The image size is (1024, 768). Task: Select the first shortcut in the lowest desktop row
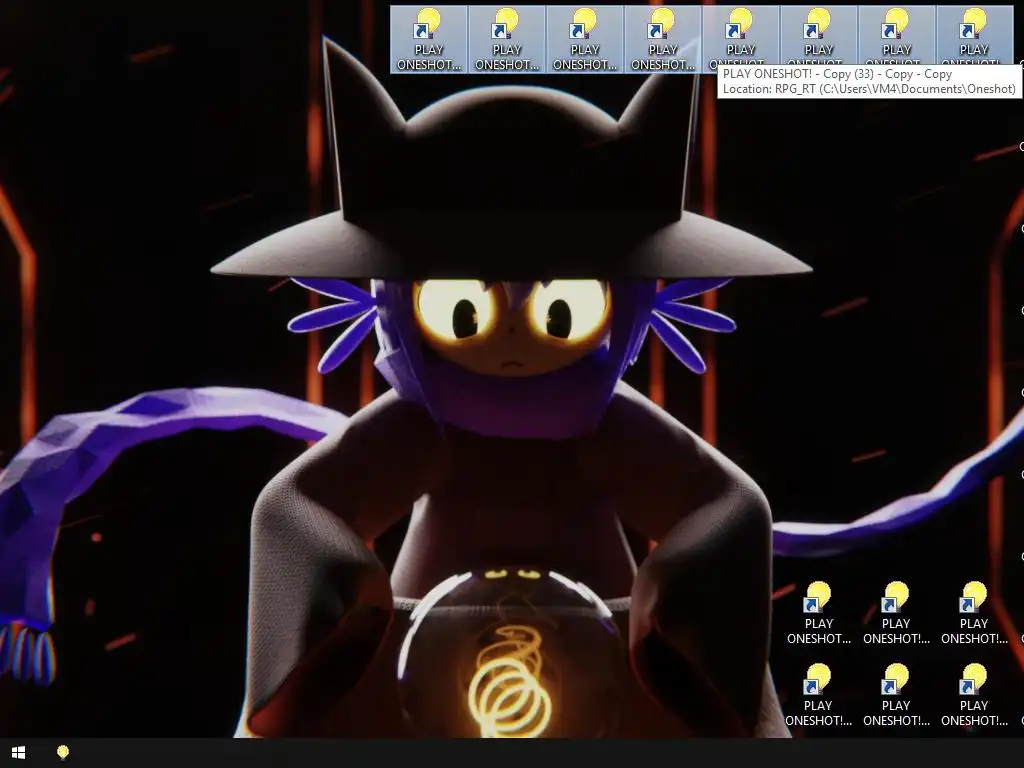pyautogui.click(x=818, y=696)
